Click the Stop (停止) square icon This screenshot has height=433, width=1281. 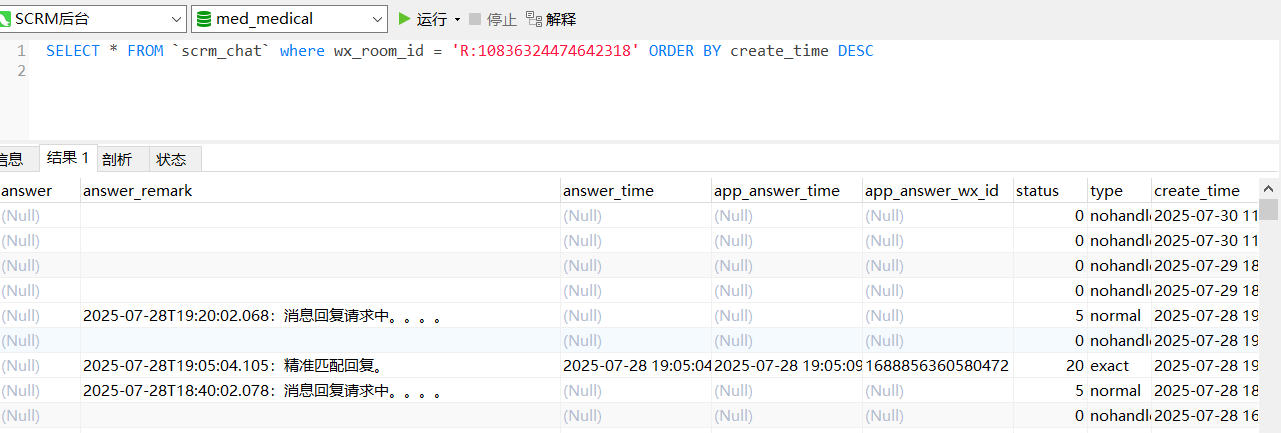(475, 18)
